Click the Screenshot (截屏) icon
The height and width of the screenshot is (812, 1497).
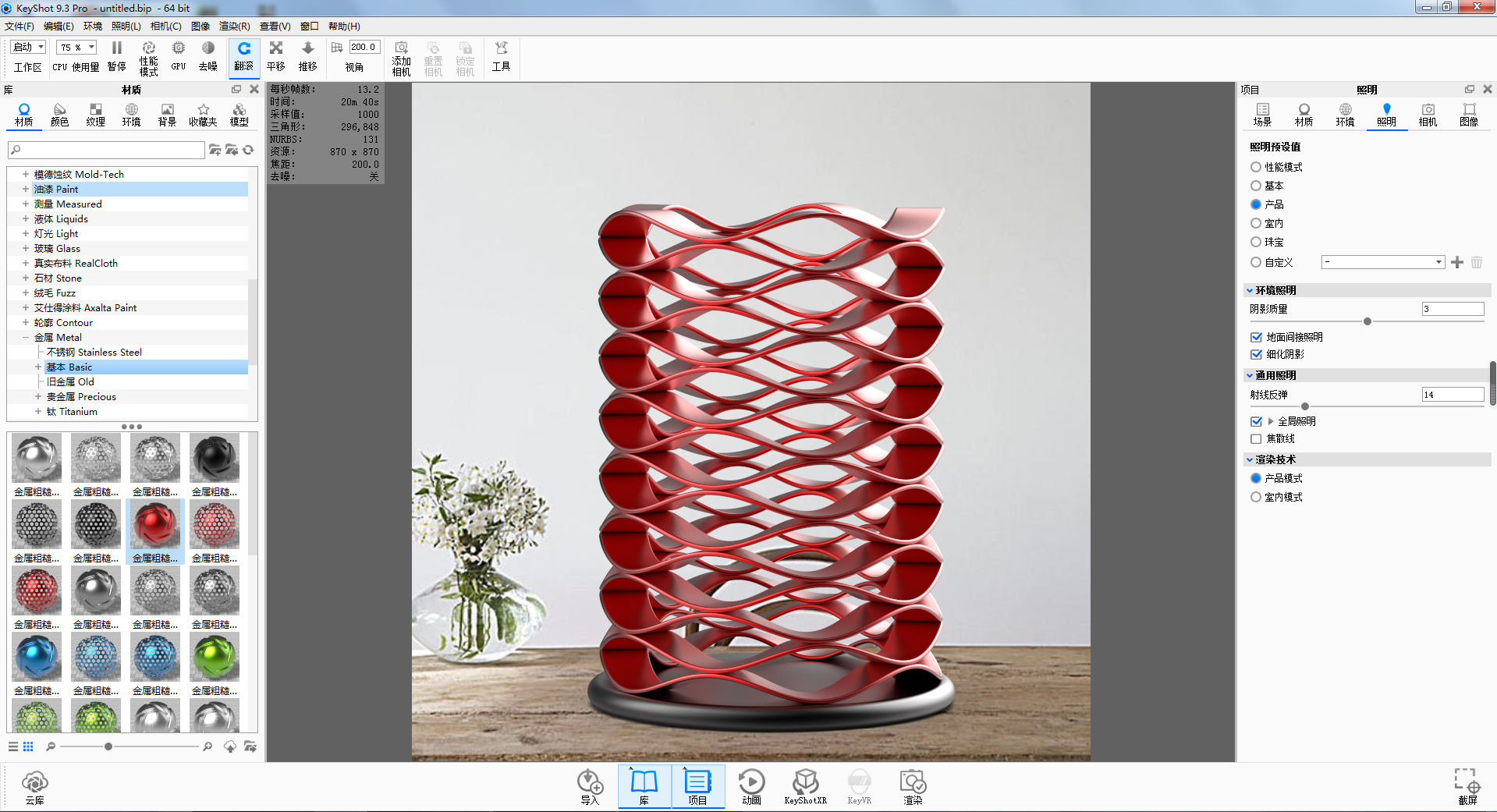pyautogui.click(x=1467, y=786)
